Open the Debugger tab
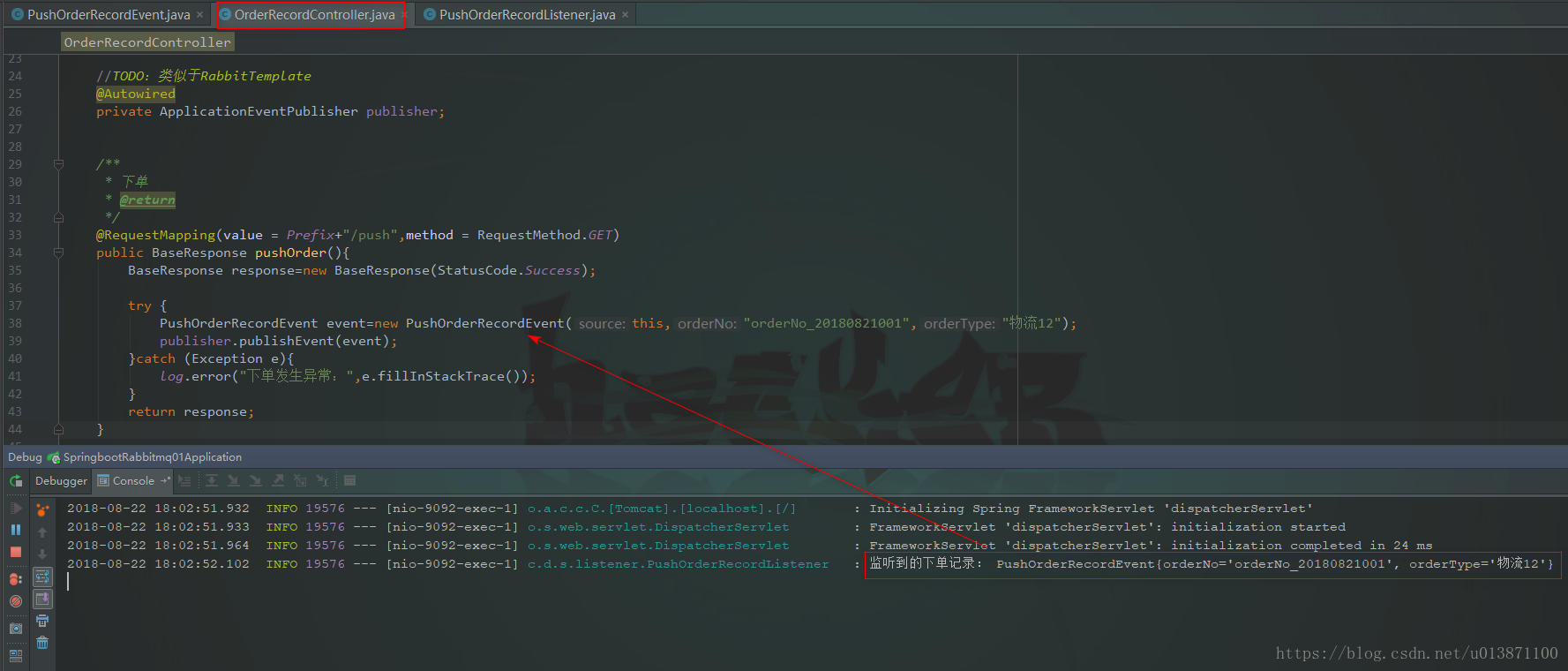 pos(61,481)
